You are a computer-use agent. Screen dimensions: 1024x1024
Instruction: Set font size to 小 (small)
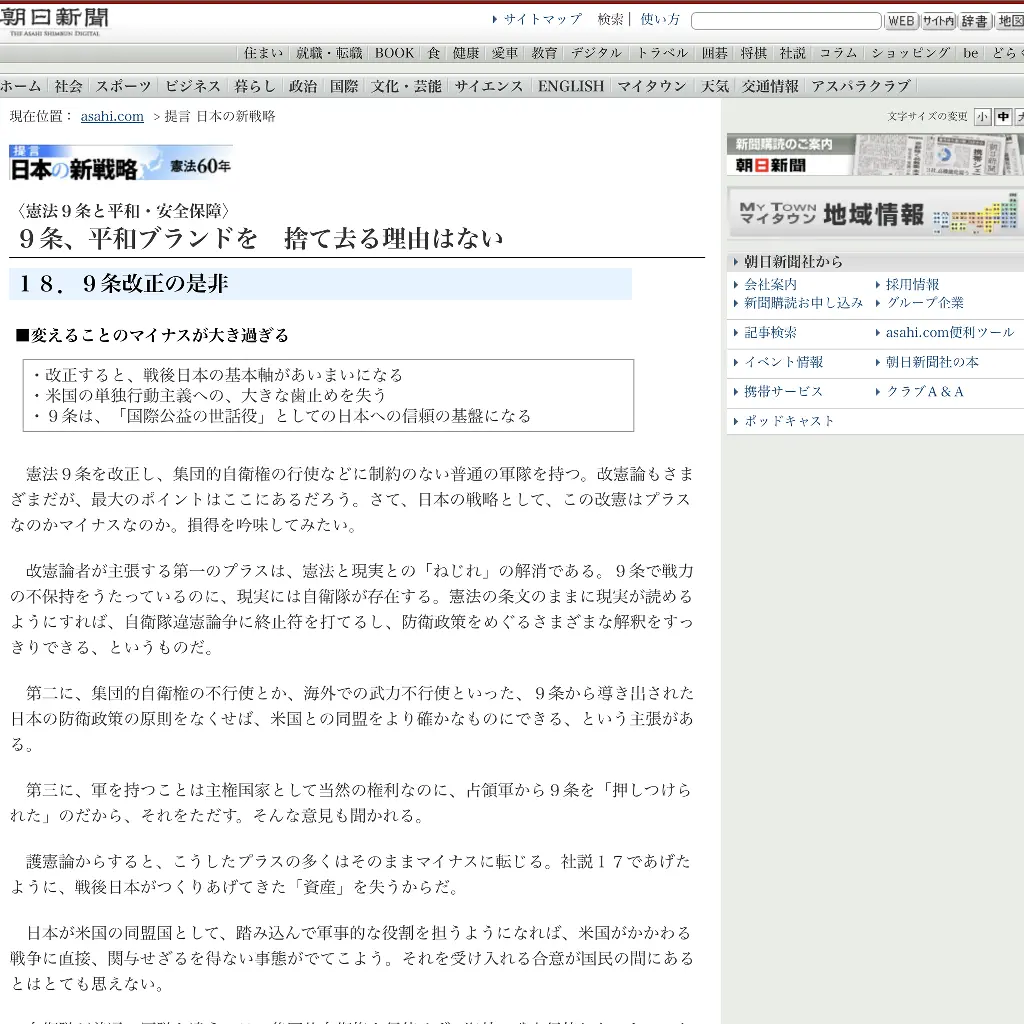(982, 116)
